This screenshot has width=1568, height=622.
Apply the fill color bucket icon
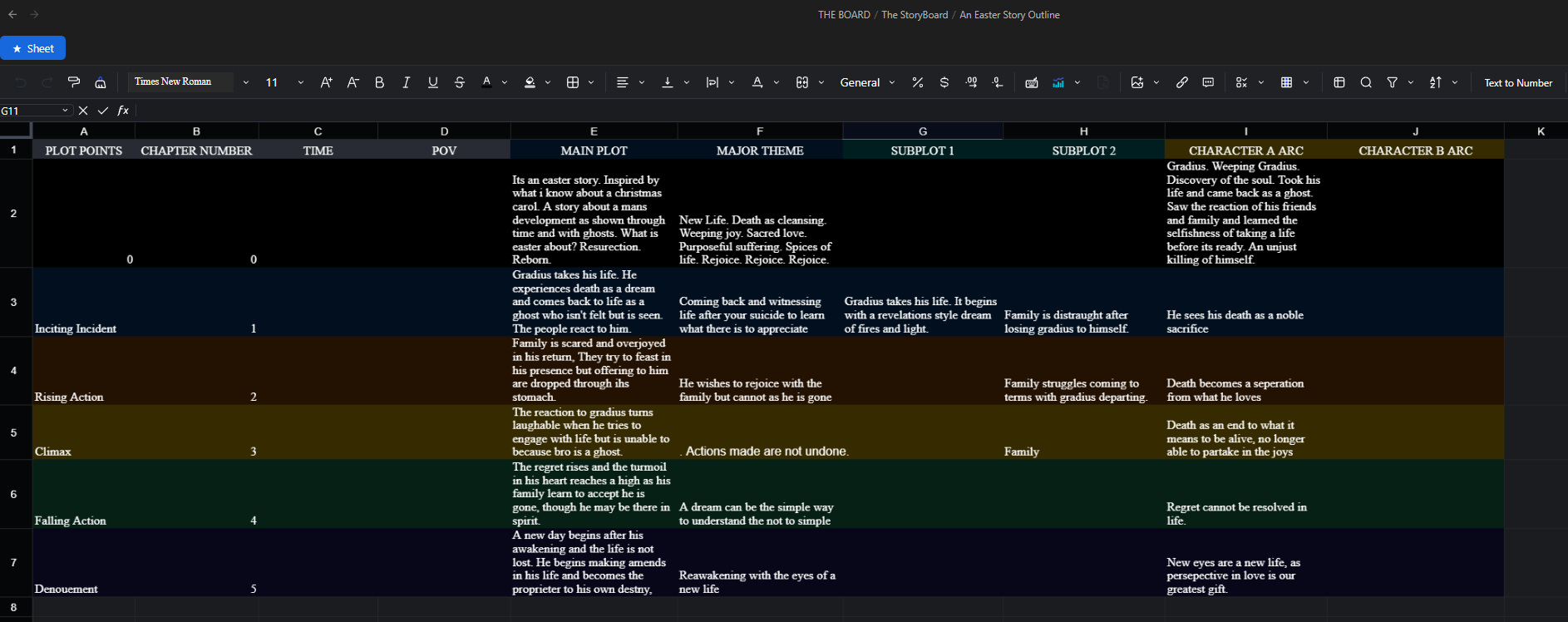click(x=530, y=82)
